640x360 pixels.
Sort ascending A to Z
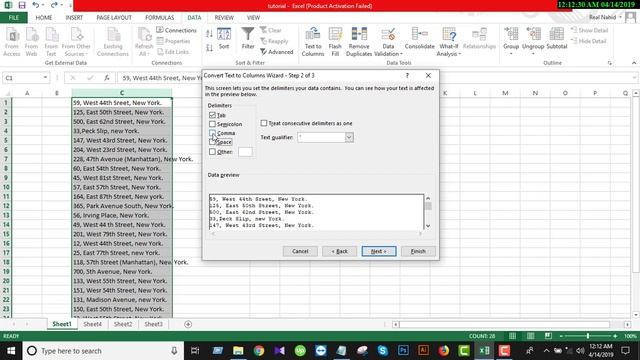pyautogui.click(x=209, y=34)
